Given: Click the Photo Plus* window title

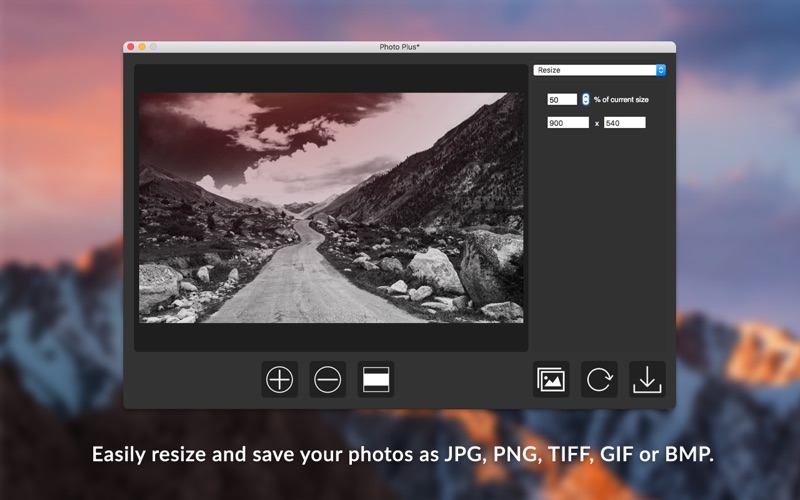Looking at the screenshot, I should pos(399,47).
